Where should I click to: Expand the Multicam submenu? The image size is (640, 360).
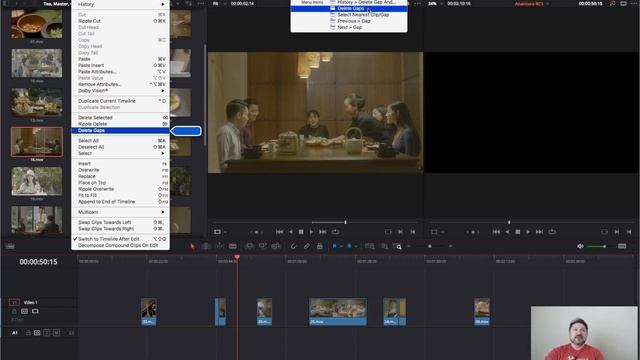120,212
